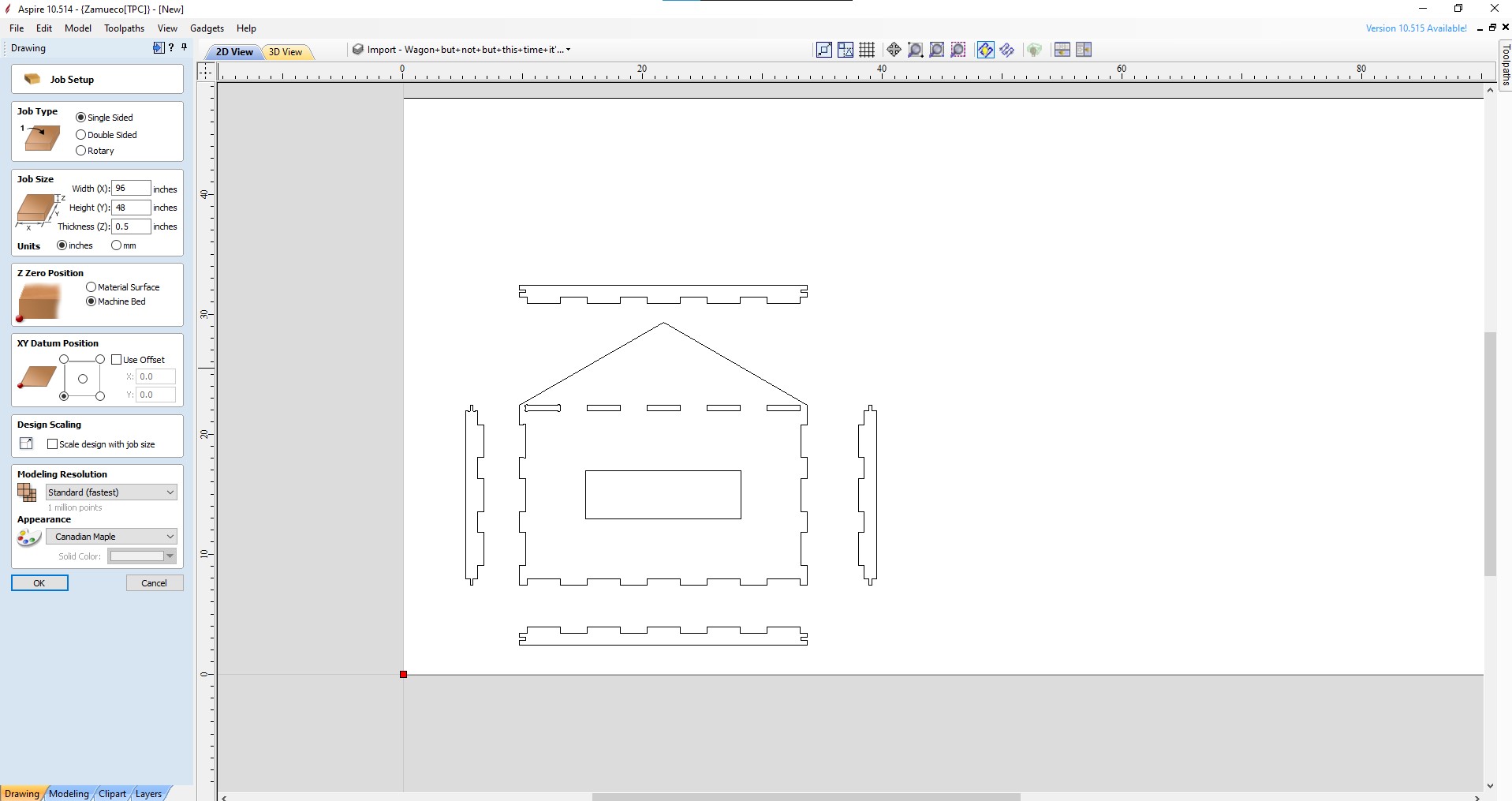Click Cancel in job setup
Image resolution: width=1512 pixels, height=801 pixels.
(x=155, y=582)
